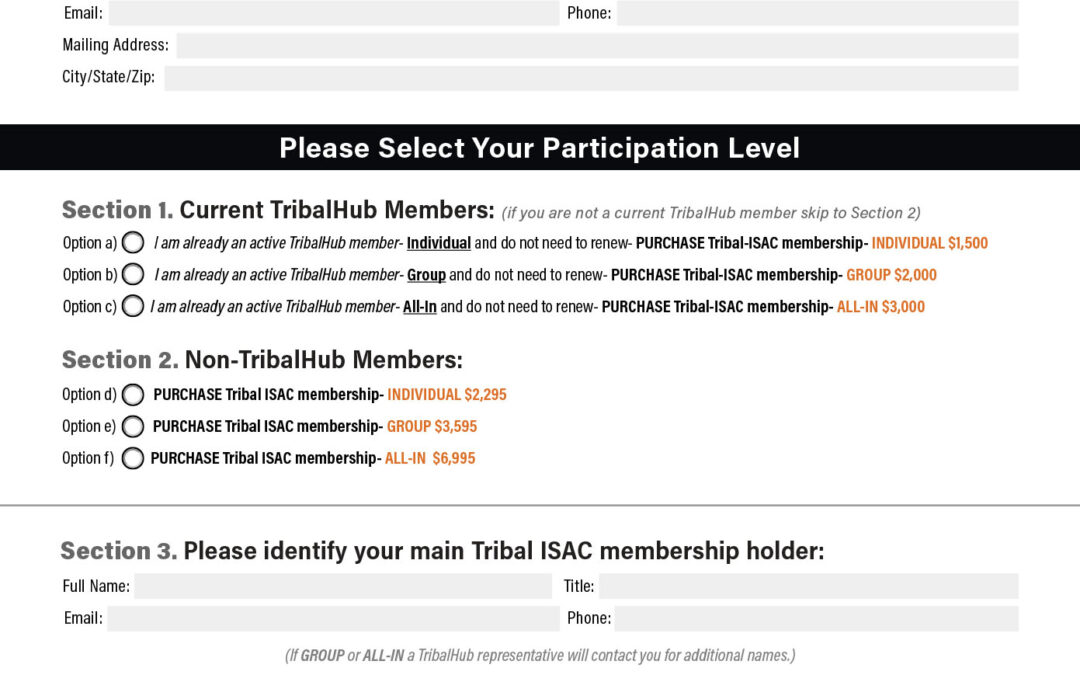The image size is (1080, 675).
Task: Click the Section 2 Non-TribalHub Members heading
Action: point(262,360)
